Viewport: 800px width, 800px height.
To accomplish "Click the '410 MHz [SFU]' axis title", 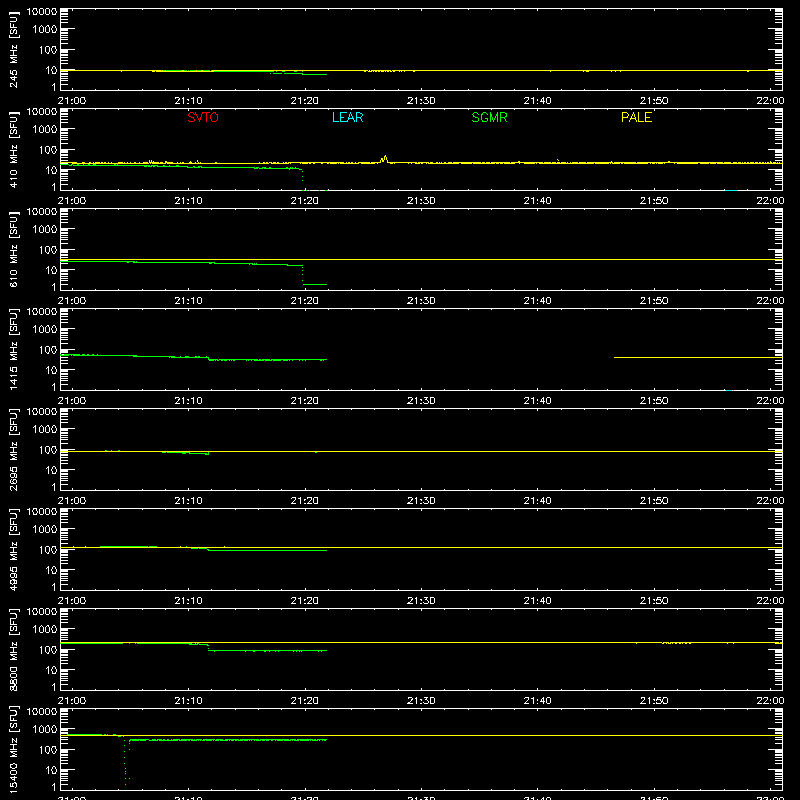I will click(x=13, y=149).
